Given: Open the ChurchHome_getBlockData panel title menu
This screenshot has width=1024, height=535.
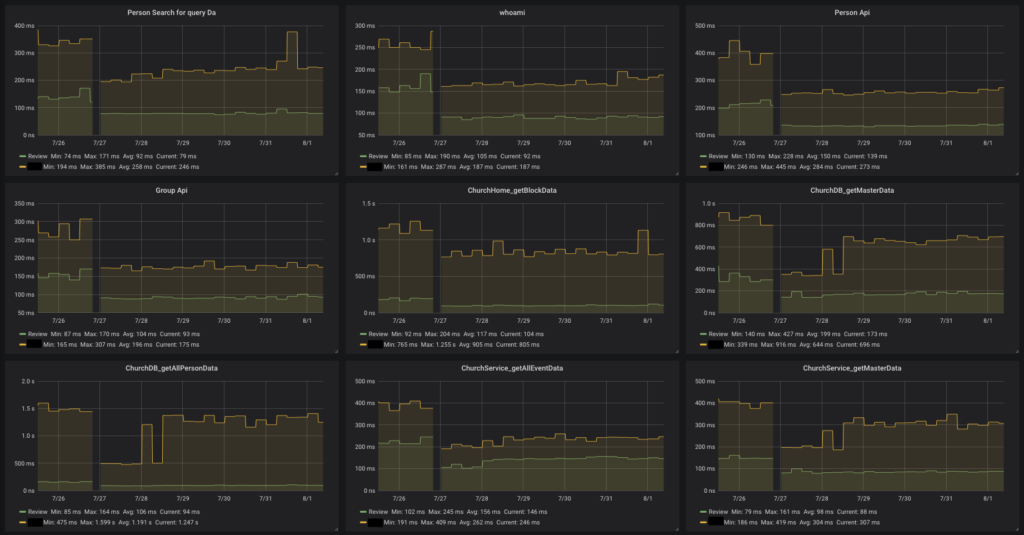Looking at the screenshot, I should coord(512,190).
